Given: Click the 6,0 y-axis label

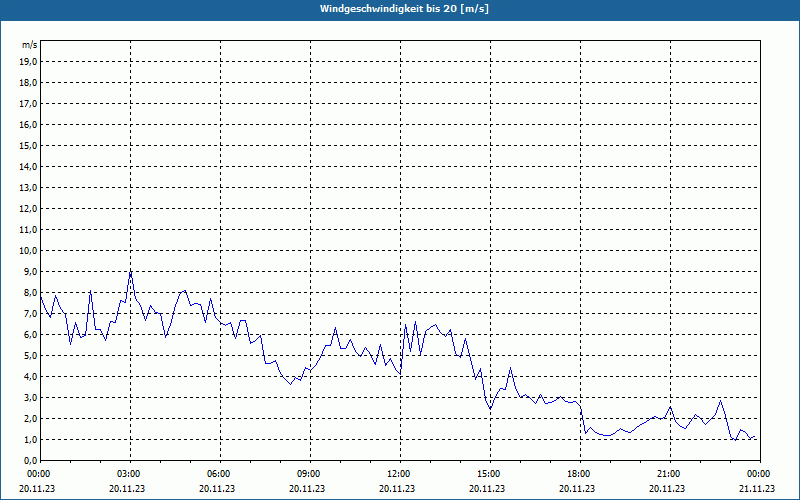Looking at the screenshot, I should pyautogui.click(x=30, y=335).
